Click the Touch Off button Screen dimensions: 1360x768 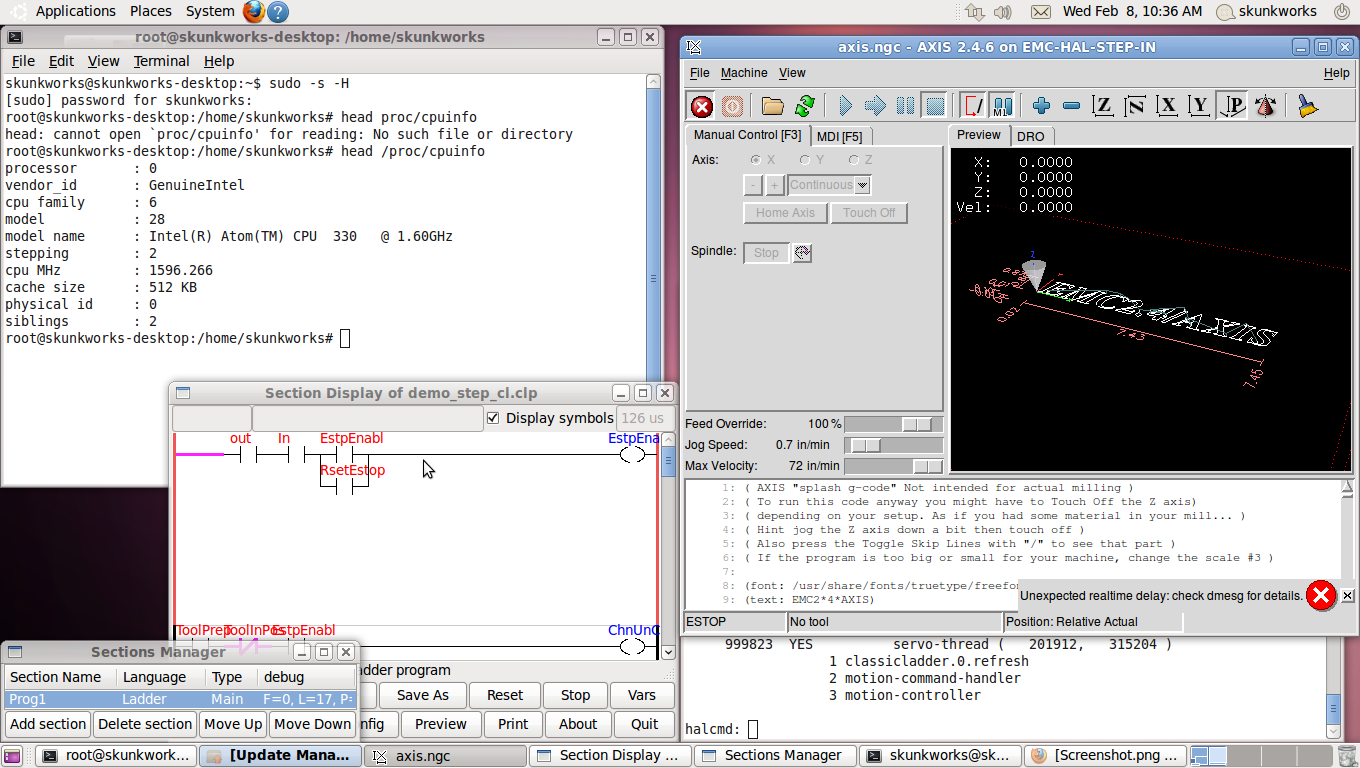869,213
